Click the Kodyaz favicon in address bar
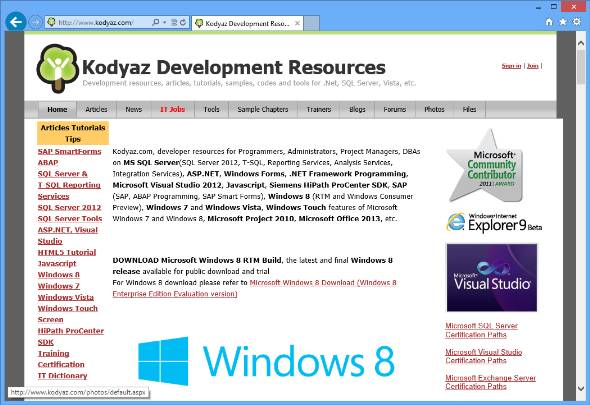The width and height of the screenshot is (590, 405). tap(52, 22)
